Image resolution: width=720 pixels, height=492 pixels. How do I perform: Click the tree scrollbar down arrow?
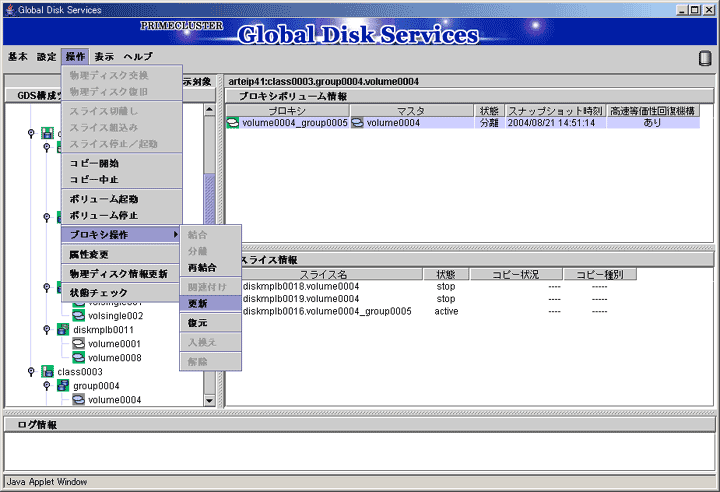(x=209, y=401)
